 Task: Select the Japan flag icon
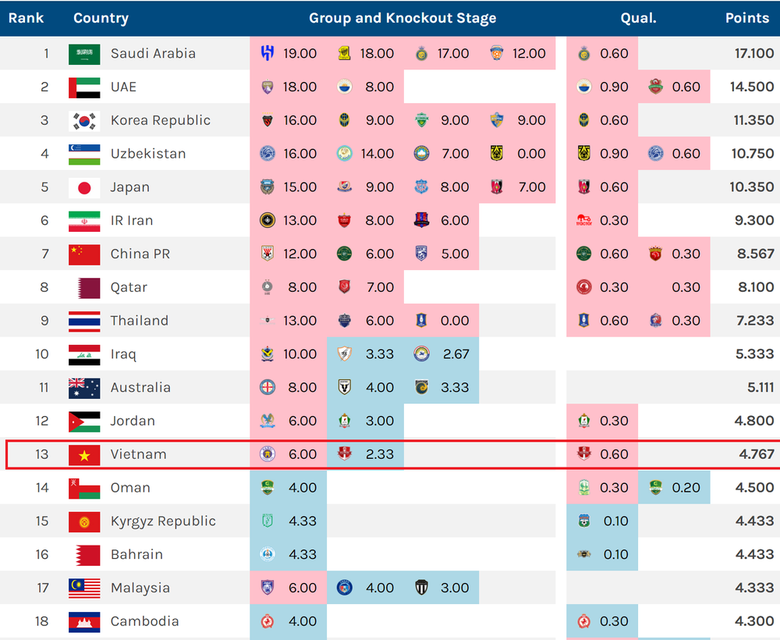click(x=84, y=188)
